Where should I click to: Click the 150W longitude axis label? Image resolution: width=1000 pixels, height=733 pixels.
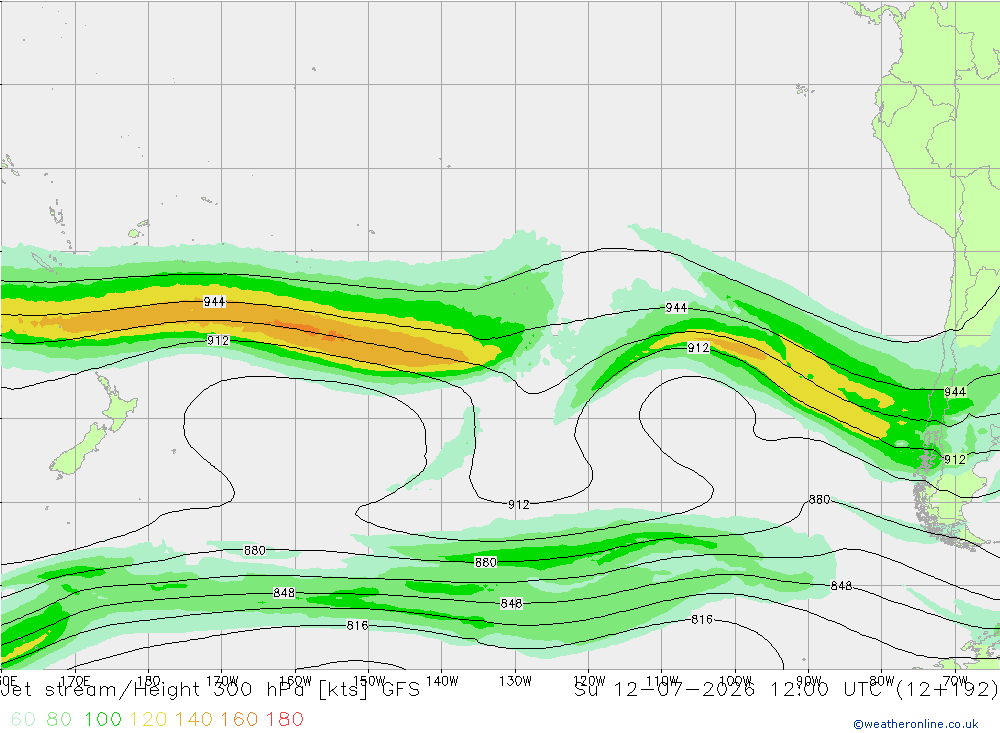pyautogui.click(x=369, y=681)
